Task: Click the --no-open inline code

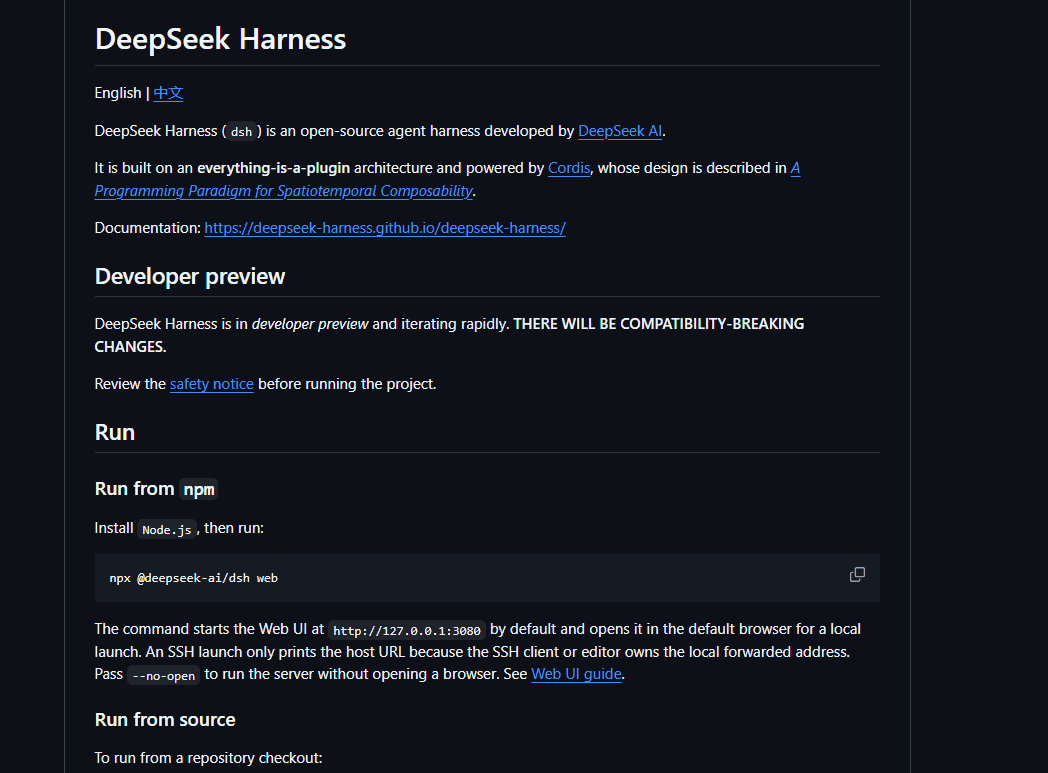Action: click(164, 675)
